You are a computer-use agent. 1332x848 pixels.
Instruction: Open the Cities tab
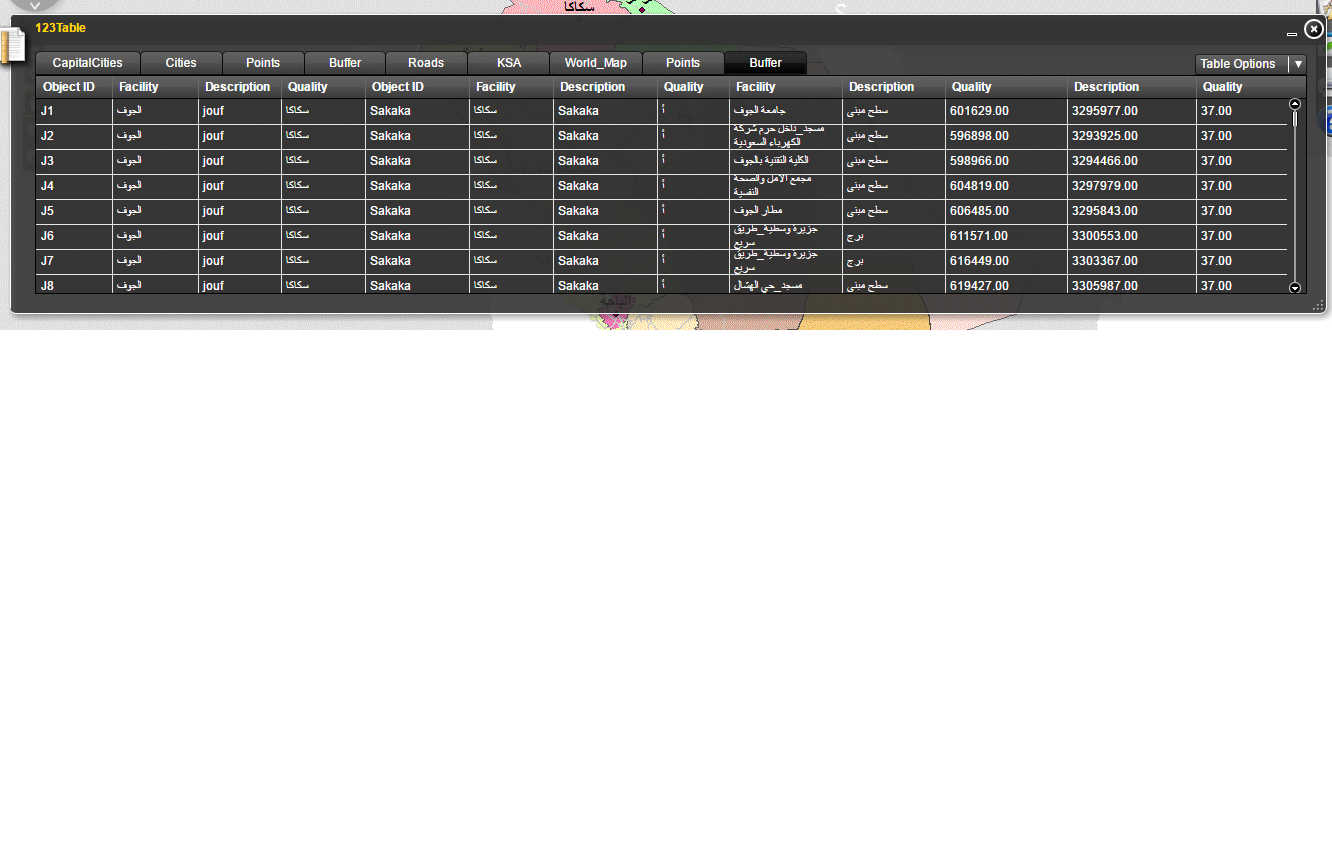pyautogui.click(x=181, y=63)
